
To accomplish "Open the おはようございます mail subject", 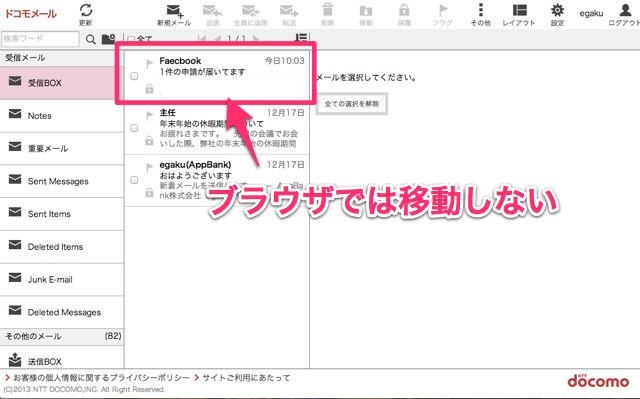I will [x=196, y=175].
